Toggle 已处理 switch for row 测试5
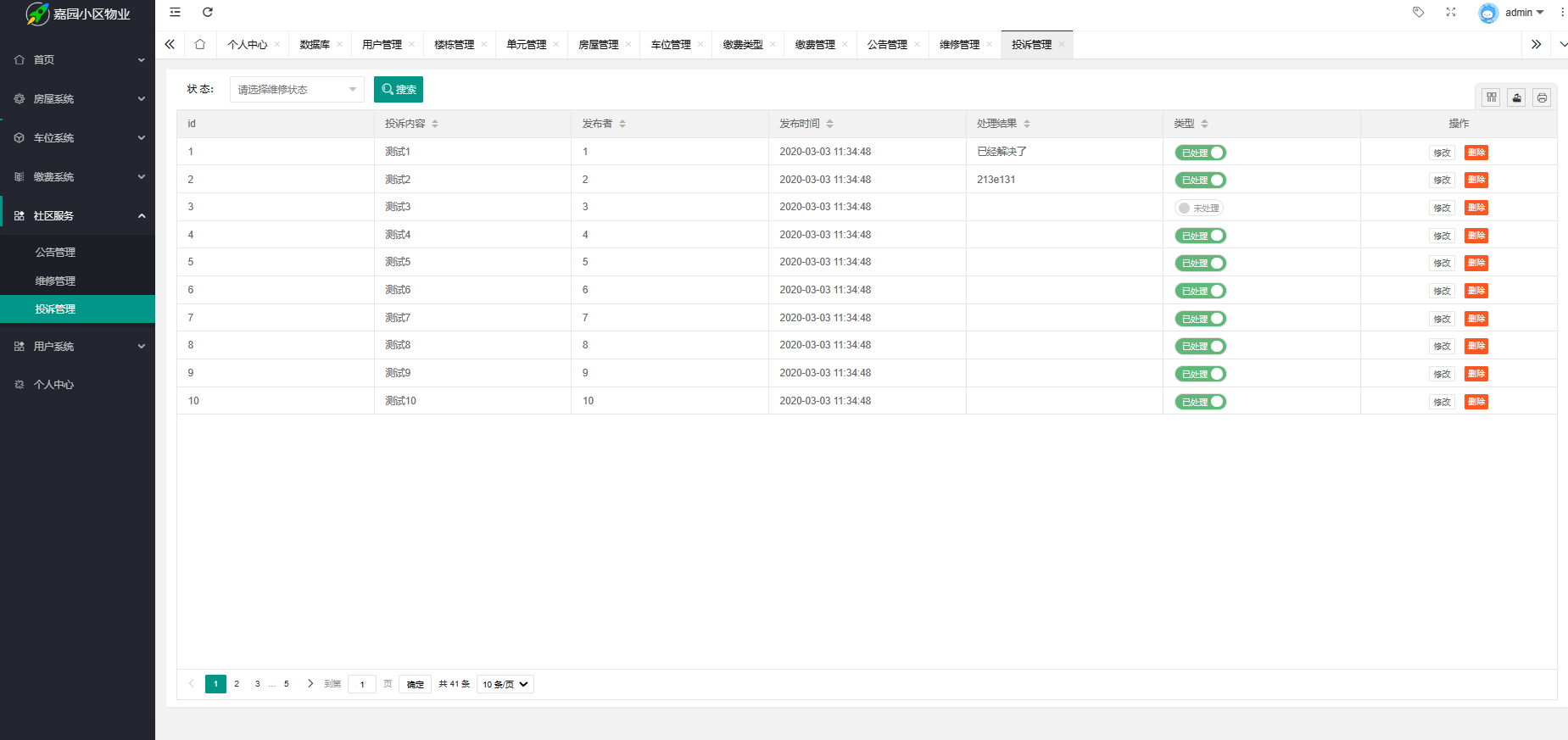This screenshot has height=740, width=1568. click(1200, 263)
